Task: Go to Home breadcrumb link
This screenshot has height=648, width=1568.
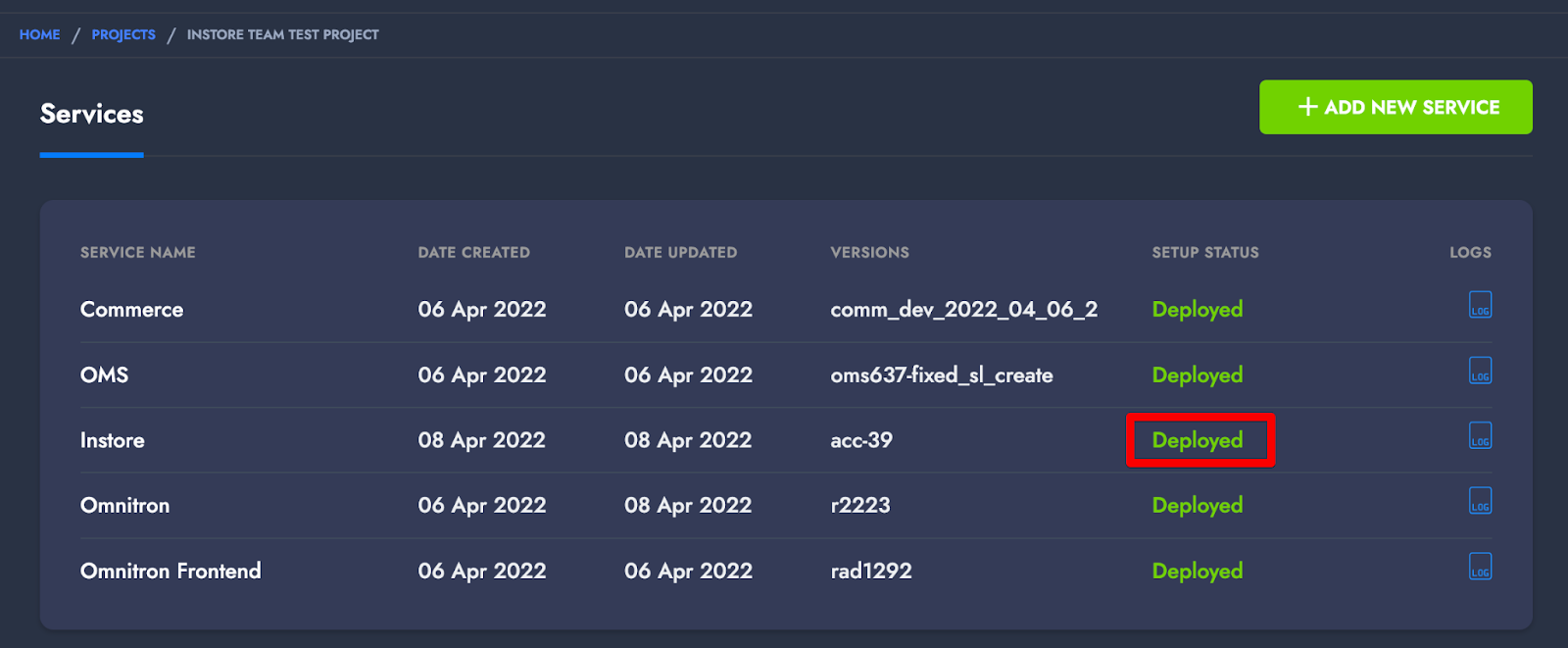Action: (39, 34)
